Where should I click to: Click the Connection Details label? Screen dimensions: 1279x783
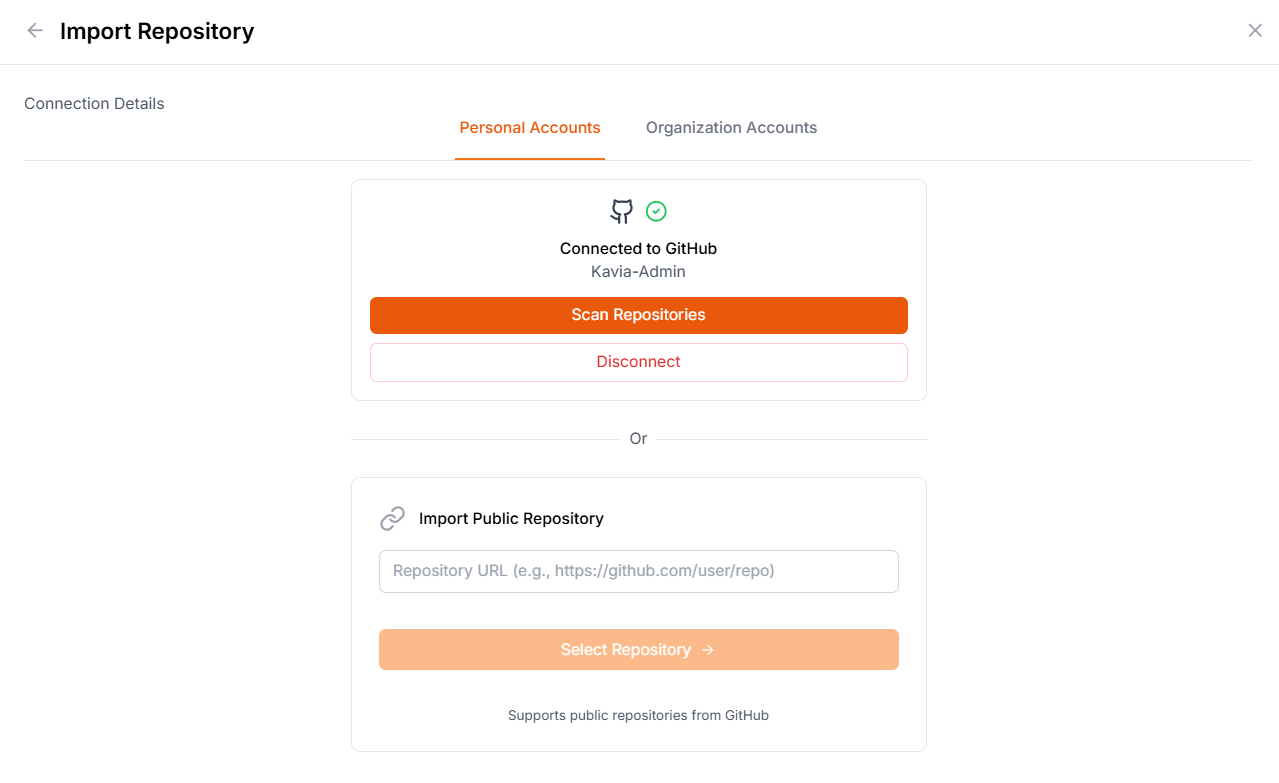[x=94, y=104]
